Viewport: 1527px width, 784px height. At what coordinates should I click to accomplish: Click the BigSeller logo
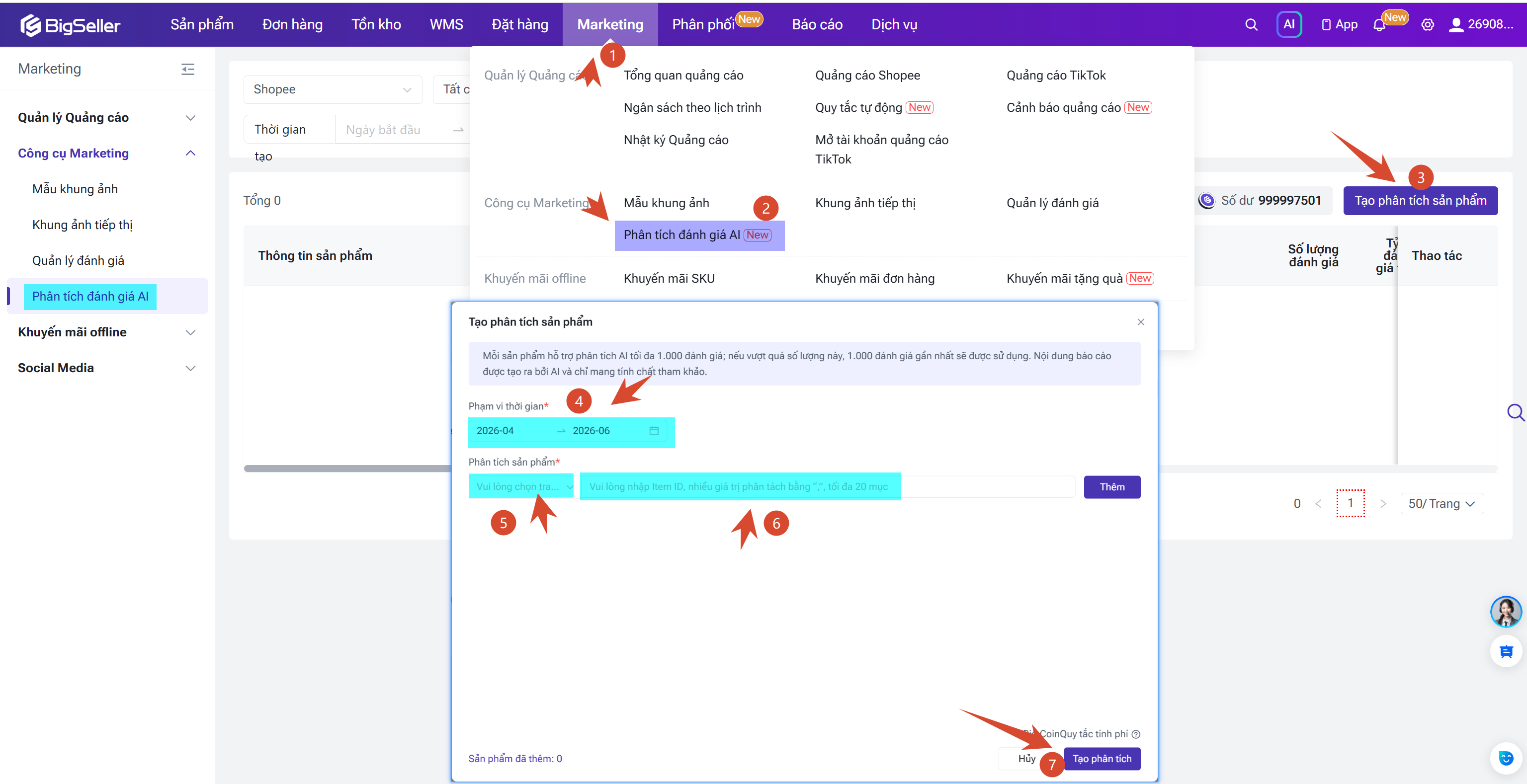tap(70, 25)
